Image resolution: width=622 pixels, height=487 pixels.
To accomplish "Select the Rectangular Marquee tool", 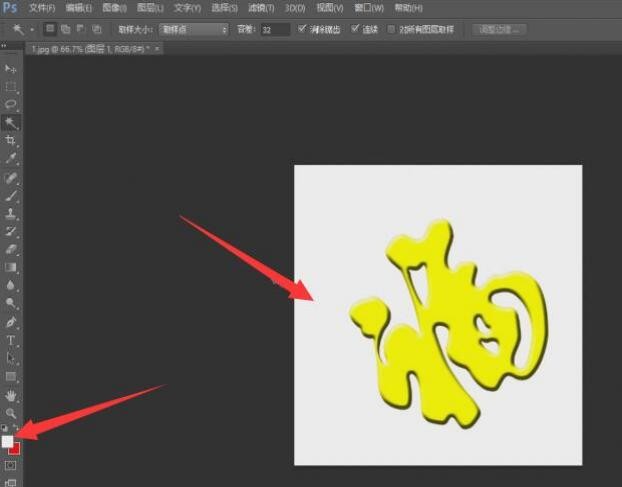I will pos(11,87).
